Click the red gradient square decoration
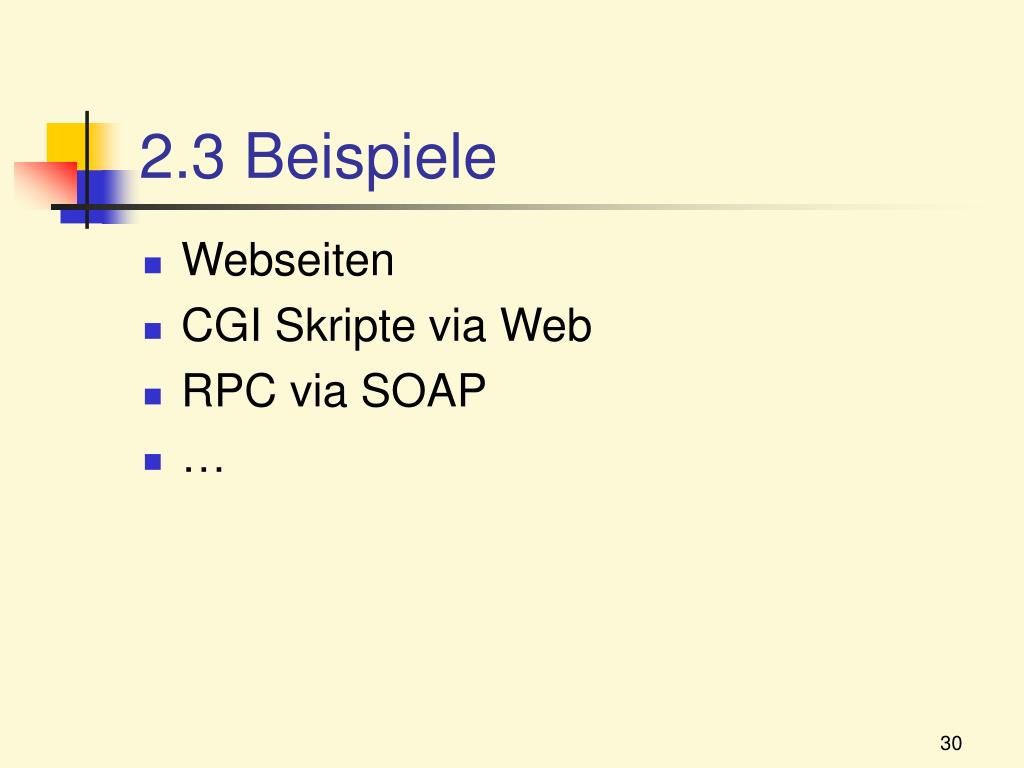The image size is (1024, 768). (x=45, y=181)
